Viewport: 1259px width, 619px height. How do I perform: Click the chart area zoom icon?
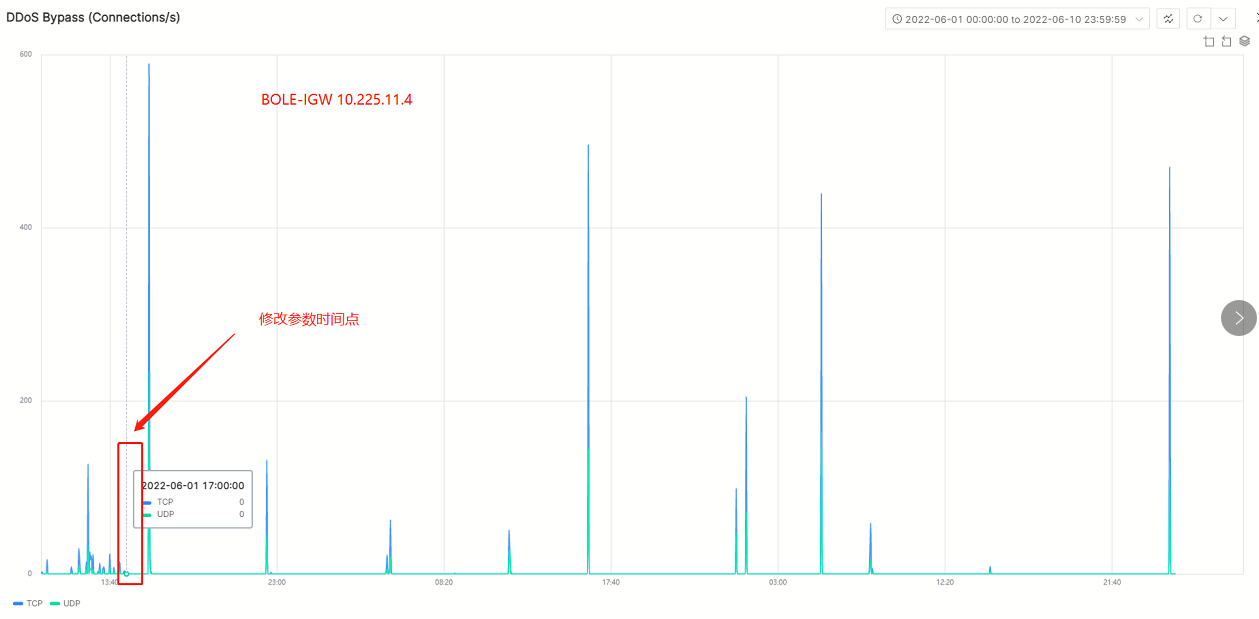pos(1209,41)
